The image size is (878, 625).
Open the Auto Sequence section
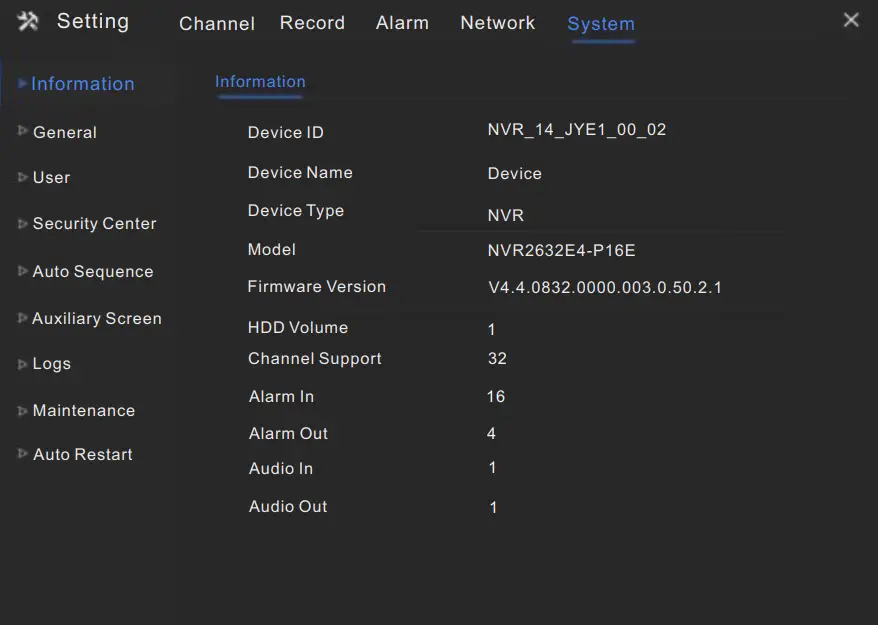coord(93,271)
